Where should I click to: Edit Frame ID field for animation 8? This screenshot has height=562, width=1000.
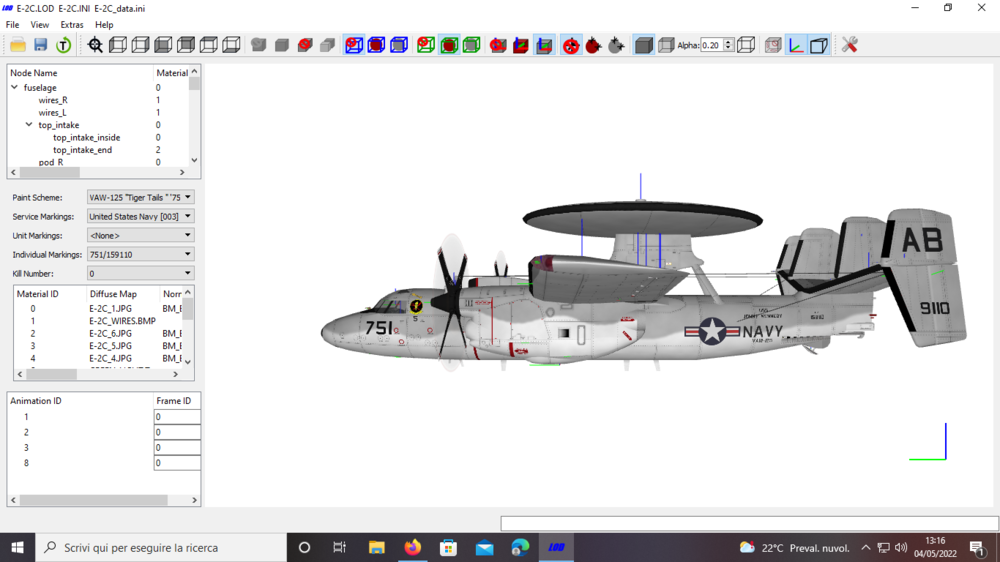point(177,463)
